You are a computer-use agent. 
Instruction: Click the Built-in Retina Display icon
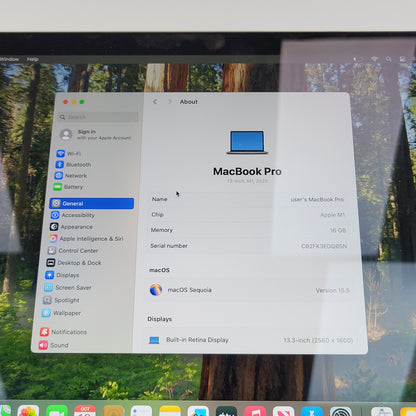(154, 340)
